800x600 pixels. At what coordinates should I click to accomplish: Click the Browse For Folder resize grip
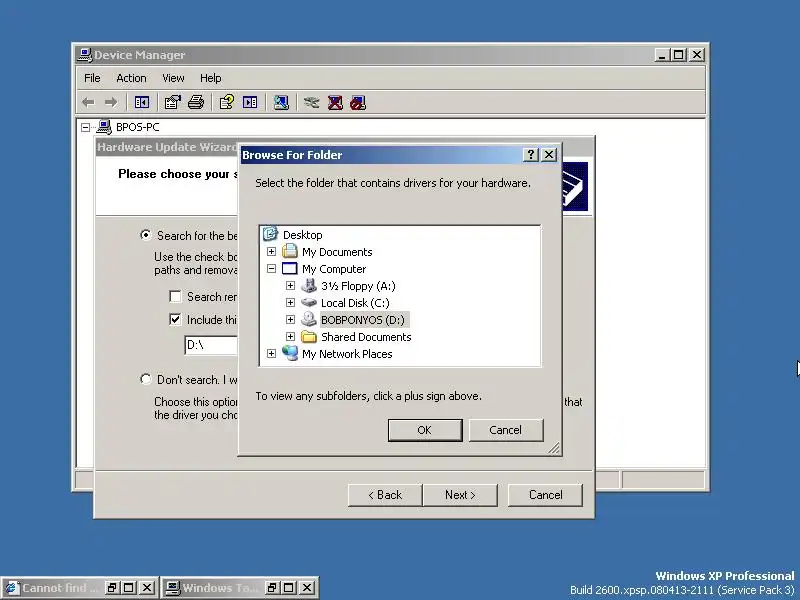coord(554,448)
